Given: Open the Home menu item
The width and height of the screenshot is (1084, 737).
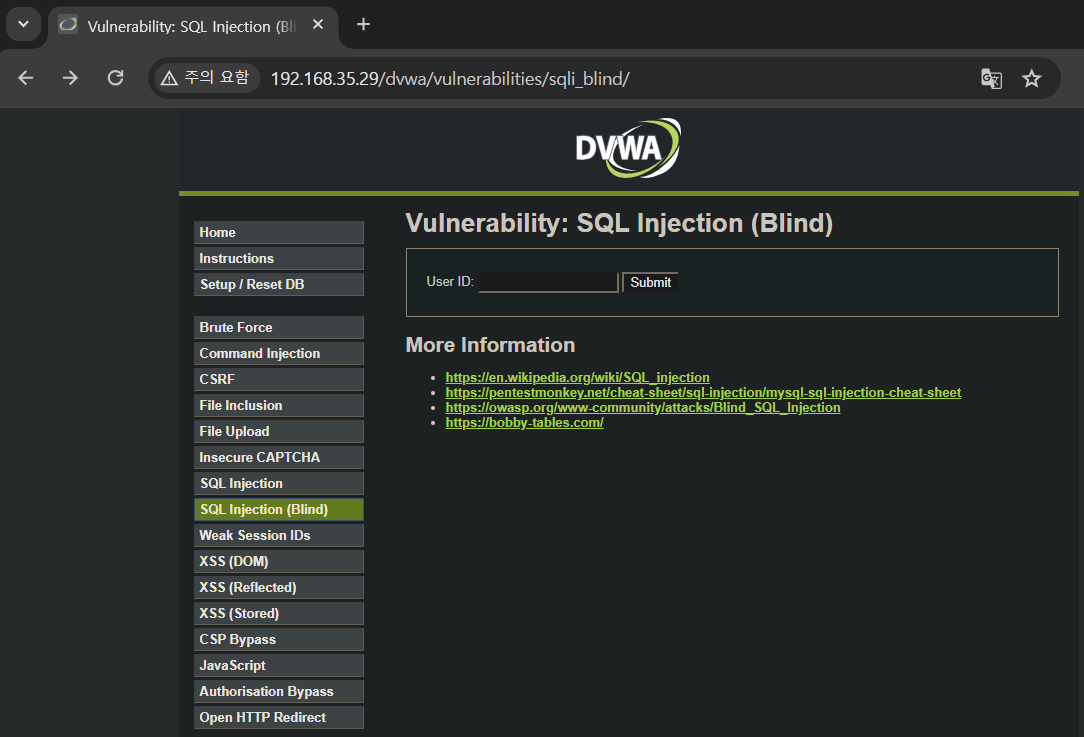Looking at the screenshot, I should pyautogui.click(x=279, y=232).
